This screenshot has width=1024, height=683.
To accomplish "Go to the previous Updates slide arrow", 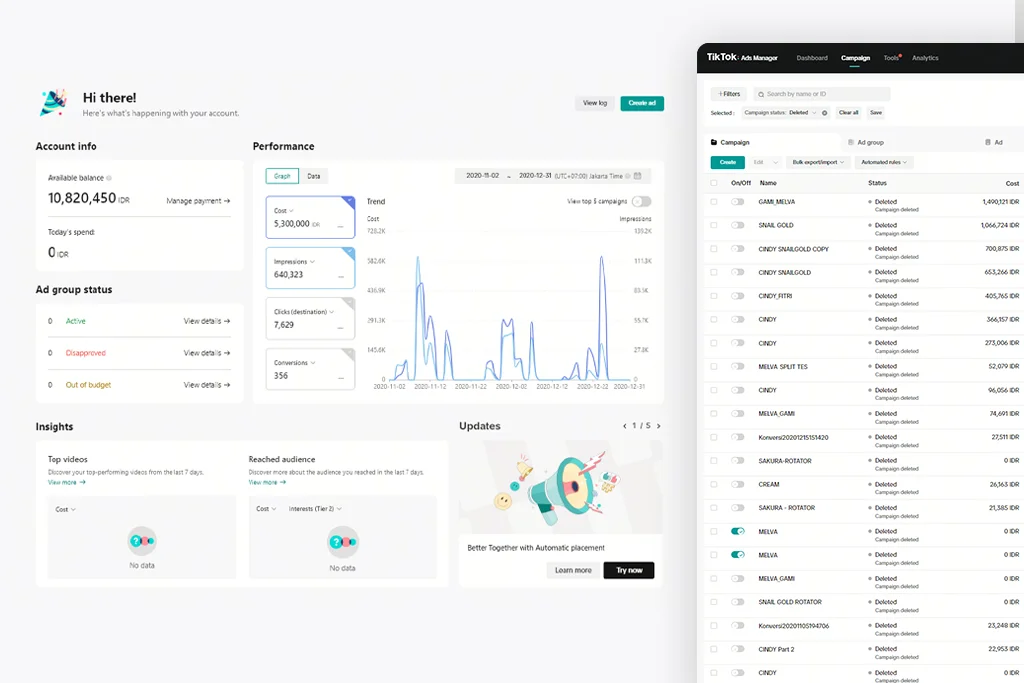I will tap(625, 426).
